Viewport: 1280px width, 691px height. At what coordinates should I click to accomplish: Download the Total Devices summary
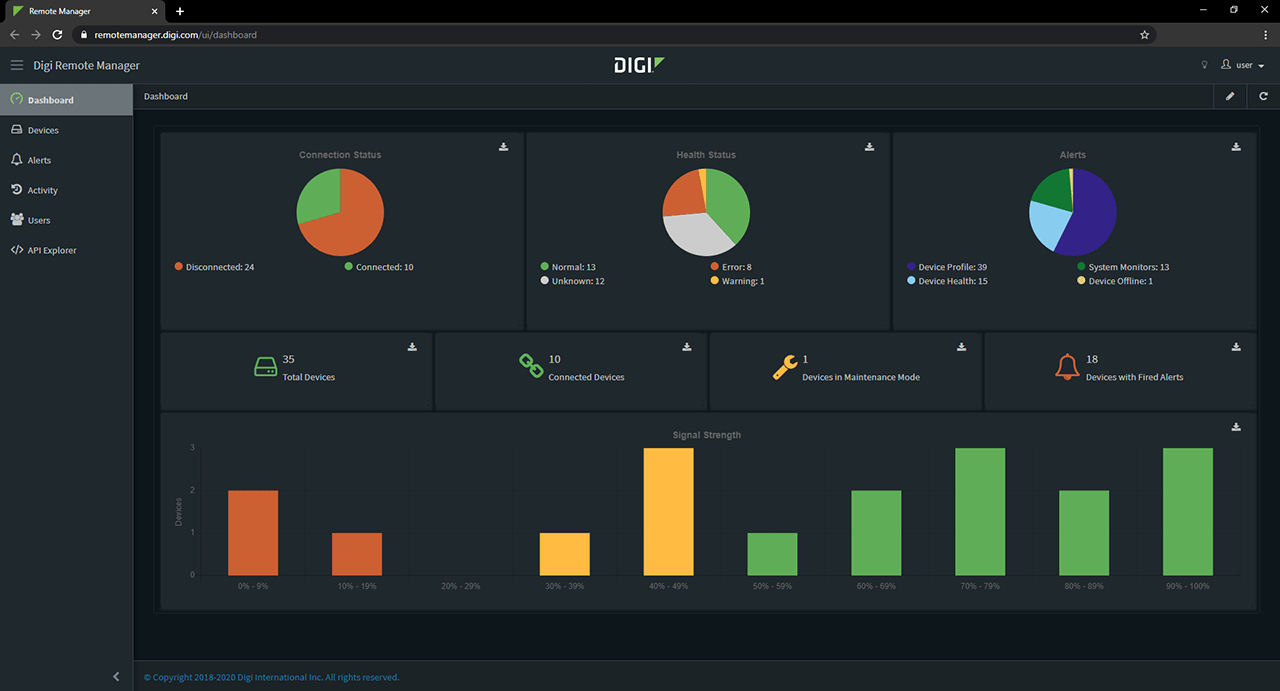click(x=411, y=346)
